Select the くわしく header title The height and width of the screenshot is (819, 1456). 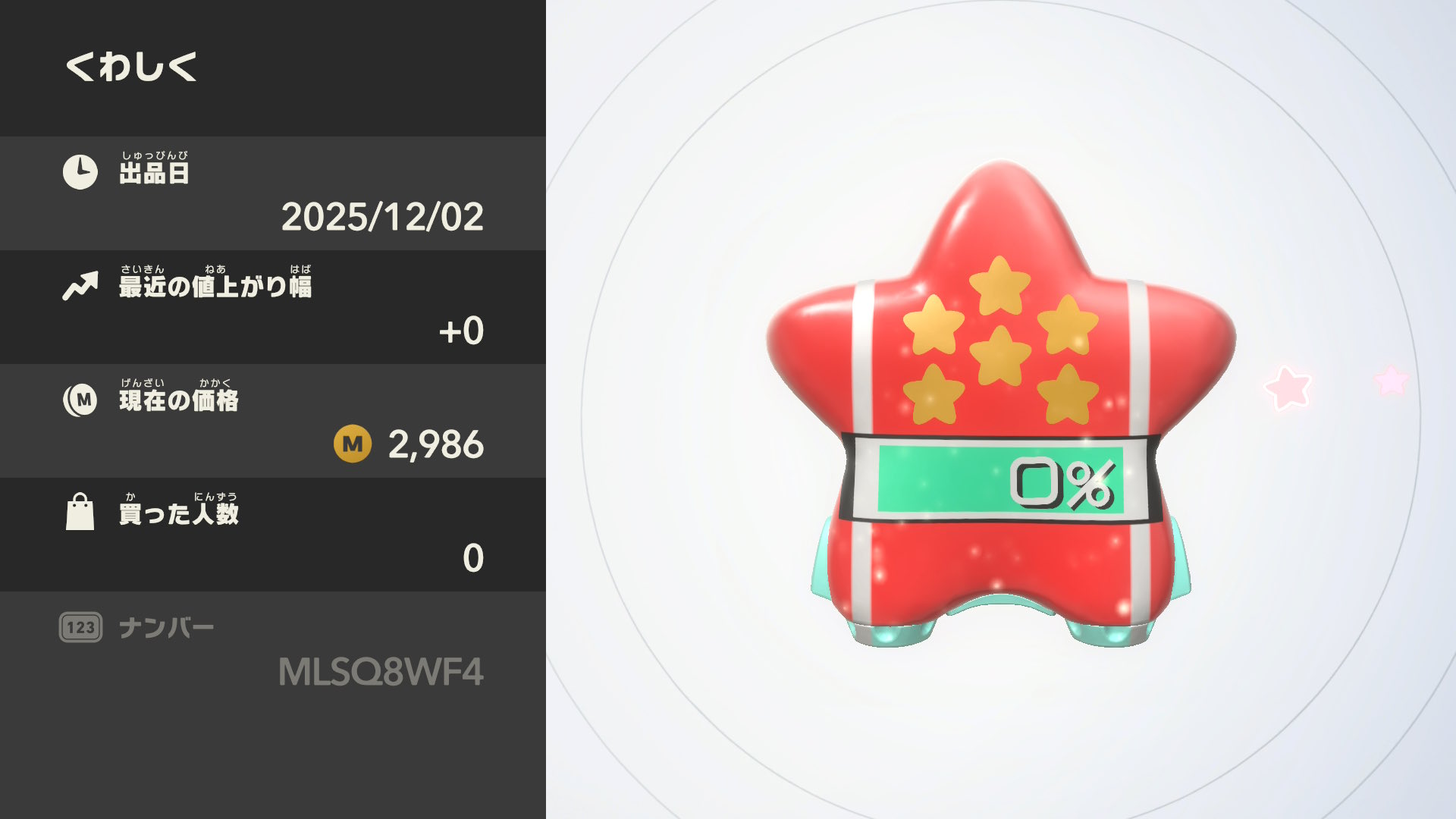(x=131, y=67)
